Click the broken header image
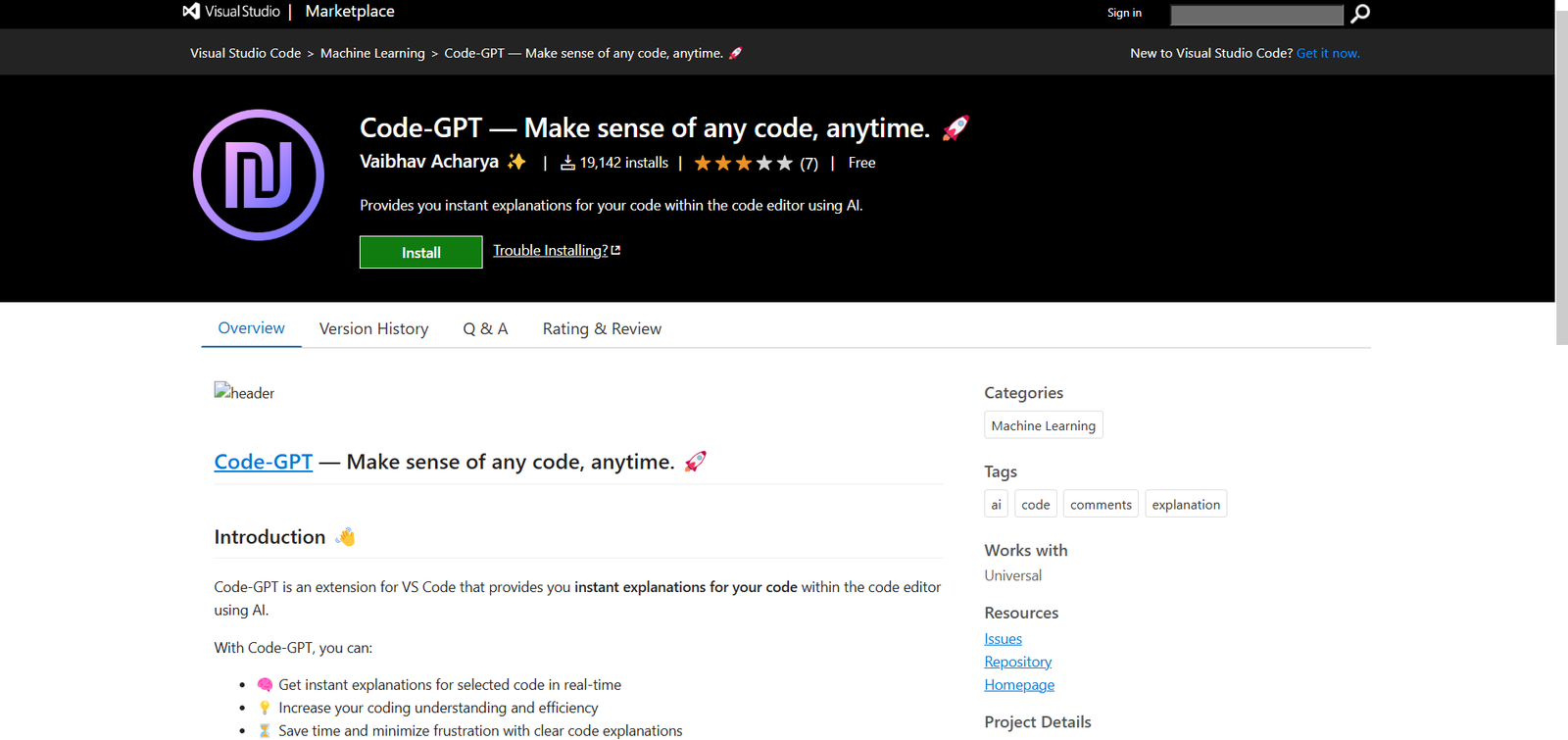The height and width of the screenshot is (740, 1568). click(x=244, y=392)
